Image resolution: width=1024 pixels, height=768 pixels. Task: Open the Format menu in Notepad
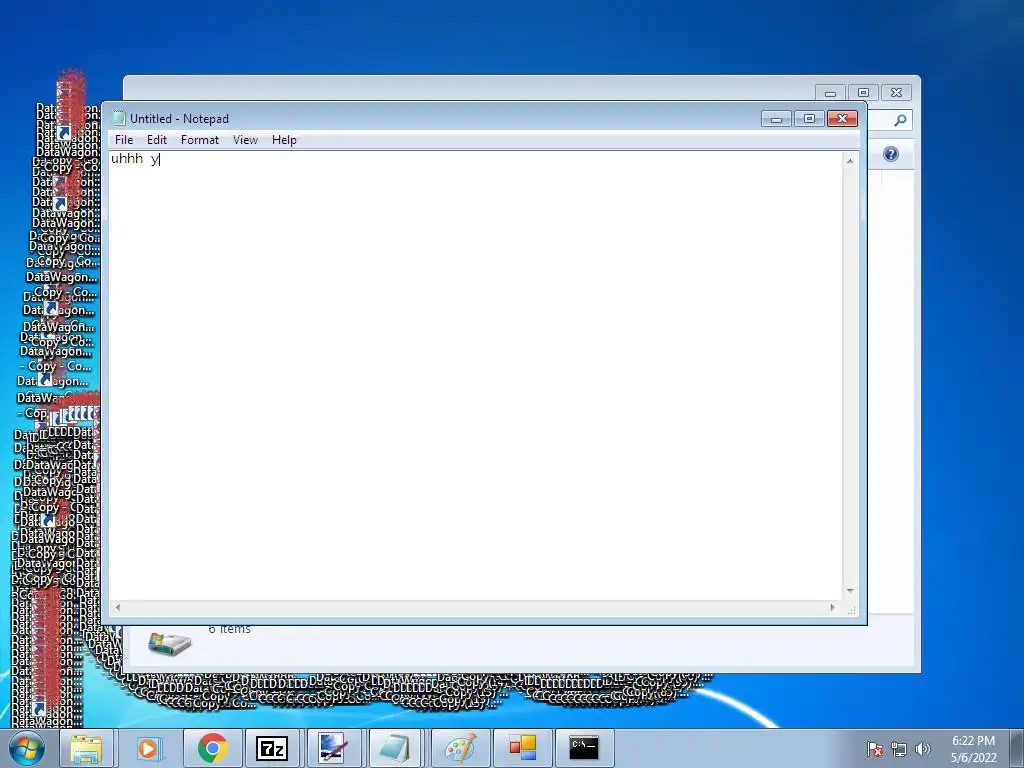[x=200, y=140]
